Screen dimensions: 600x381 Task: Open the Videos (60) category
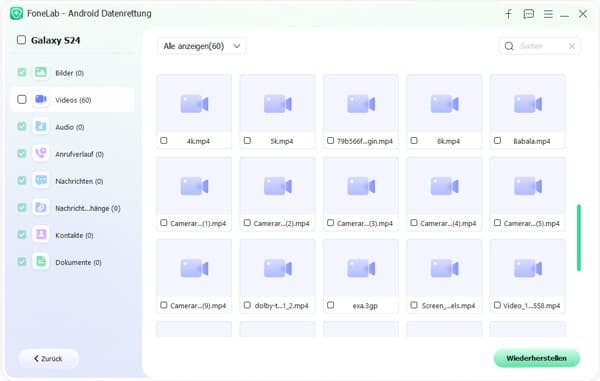pos(73,100)
